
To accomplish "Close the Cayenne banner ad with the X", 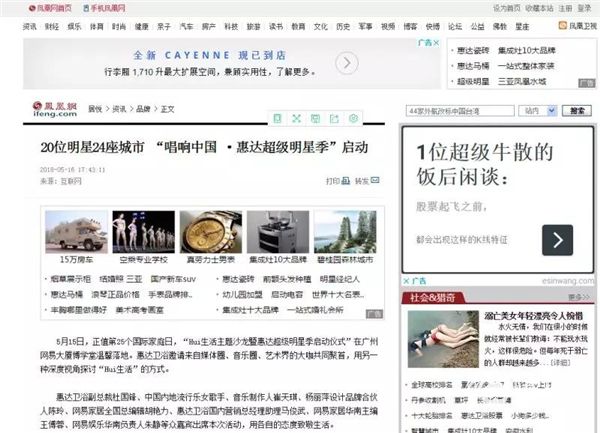I will point(436,43).
